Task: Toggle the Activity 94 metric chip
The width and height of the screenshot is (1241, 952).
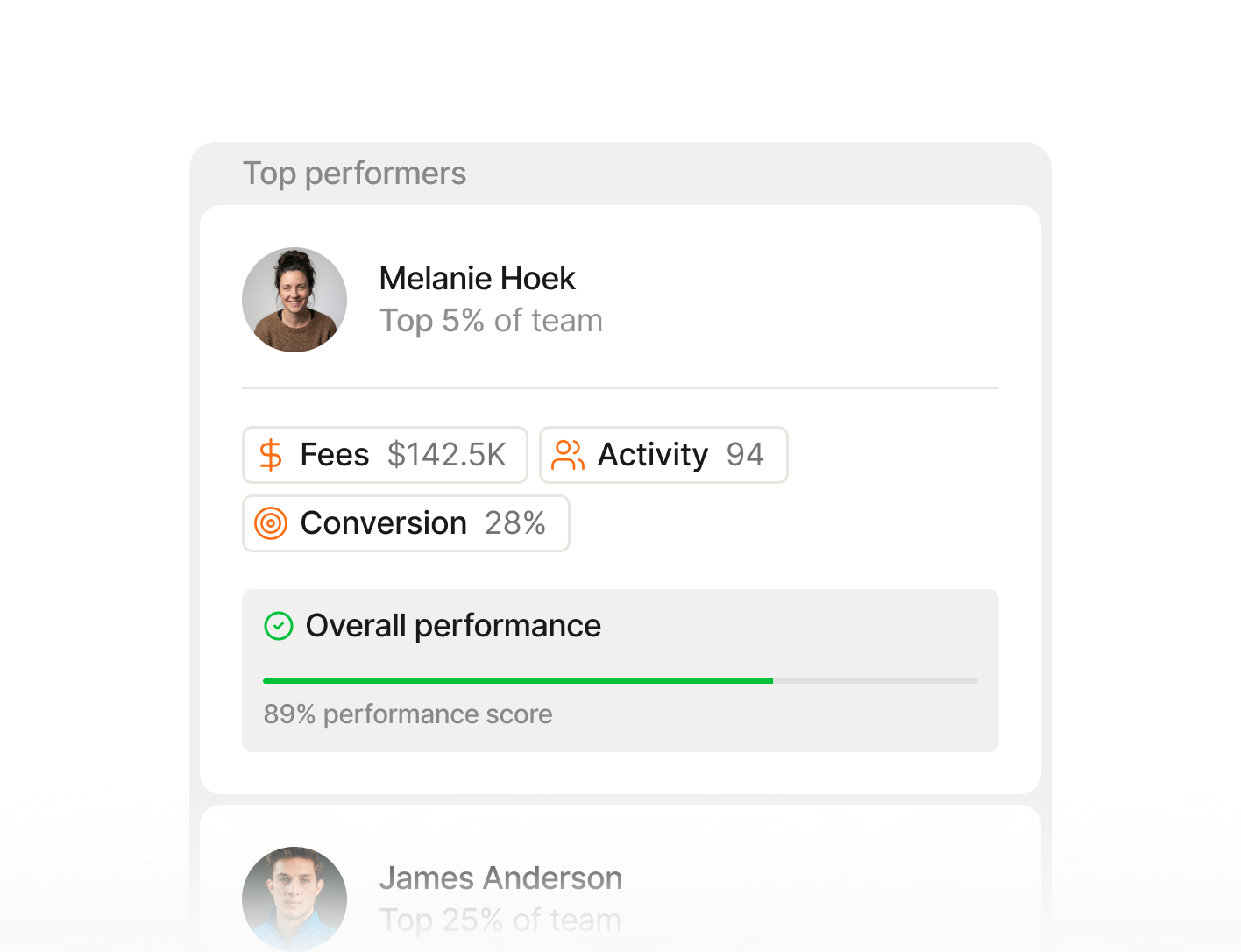Action: click(663, 455)
